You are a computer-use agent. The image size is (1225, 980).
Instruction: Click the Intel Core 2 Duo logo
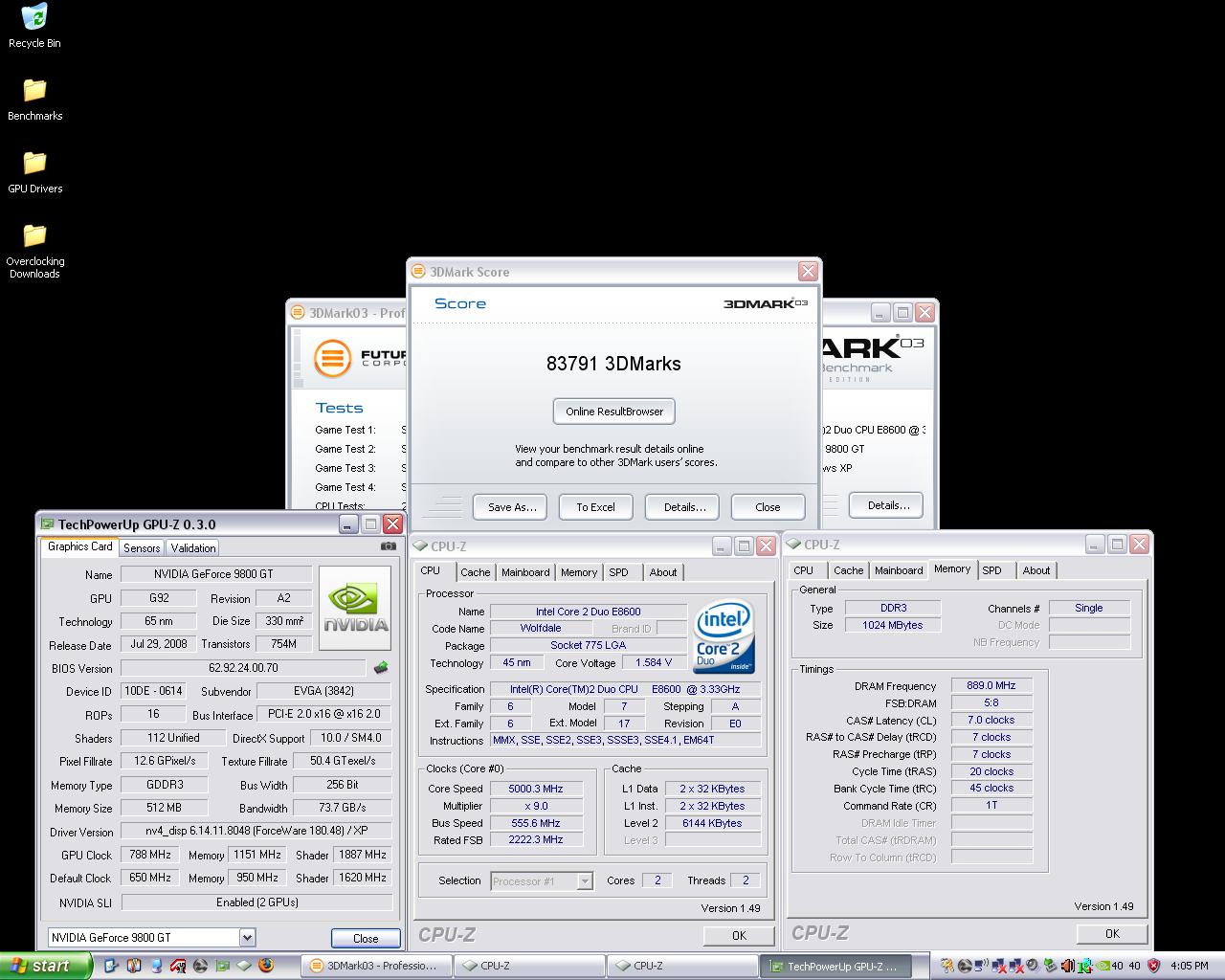(x=724, y=635)
